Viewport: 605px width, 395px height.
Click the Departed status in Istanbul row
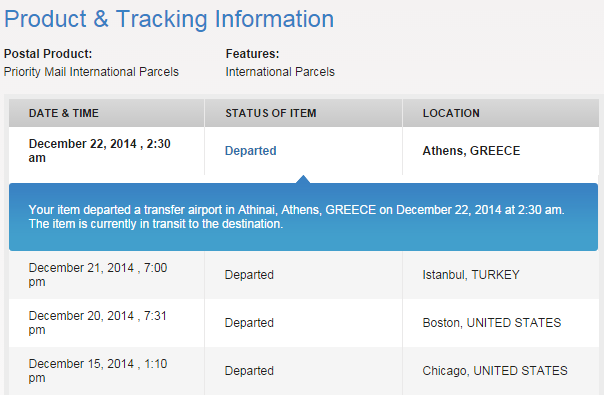pos(249,275)
